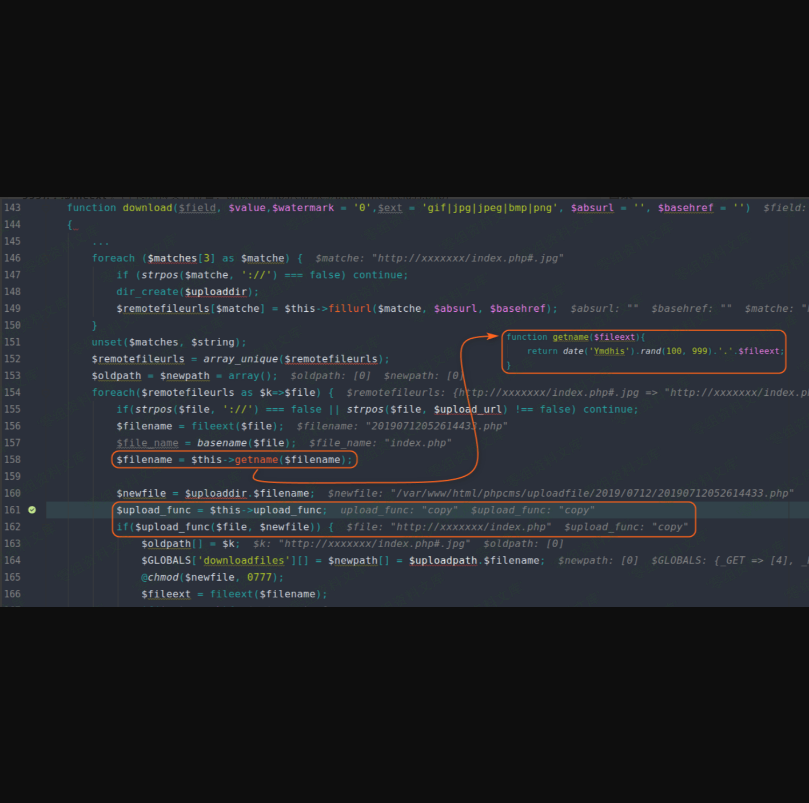Click the basename function on line 157
The image size is (809, 803).
(220, 442)
